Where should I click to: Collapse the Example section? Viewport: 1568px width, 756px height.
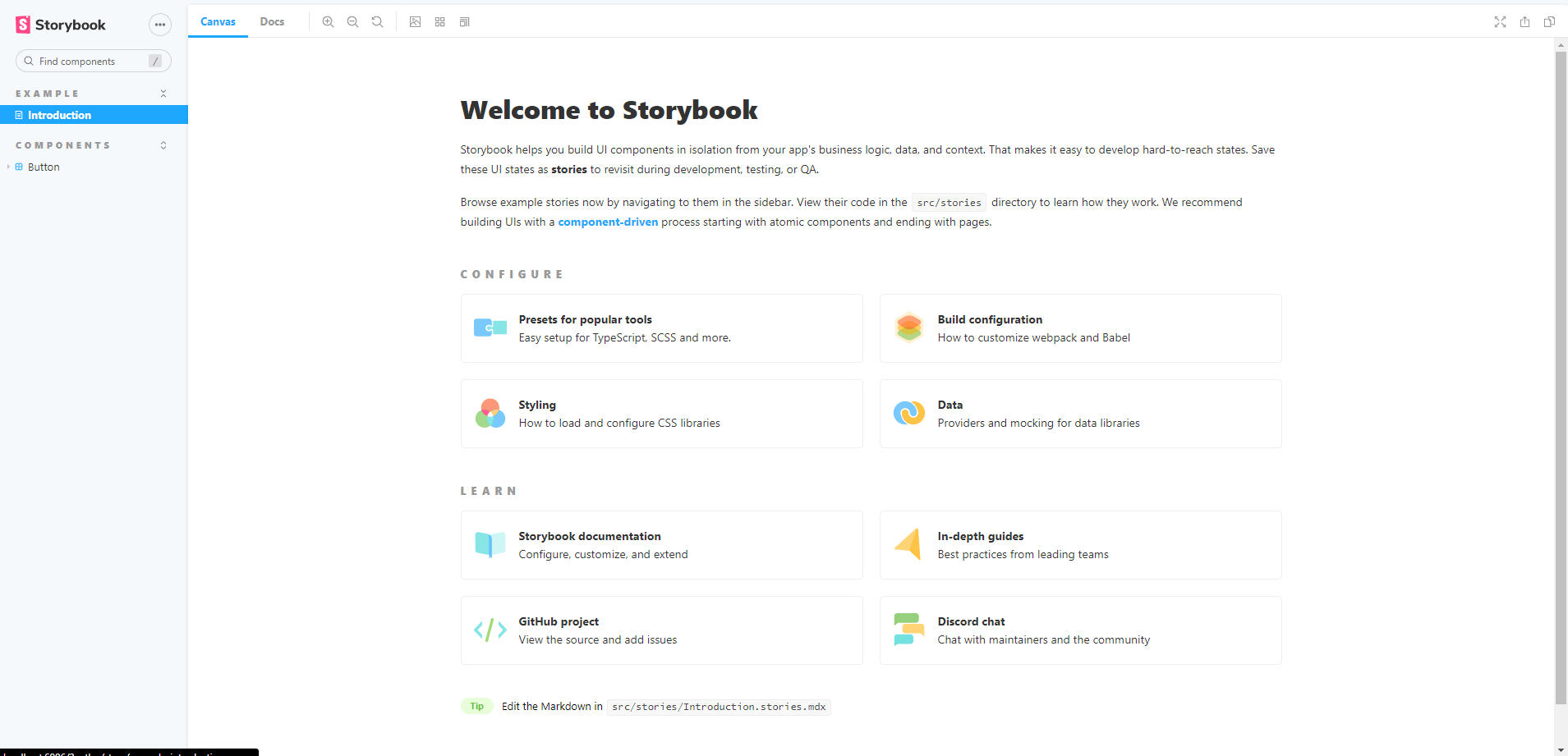tap(163, 94)
